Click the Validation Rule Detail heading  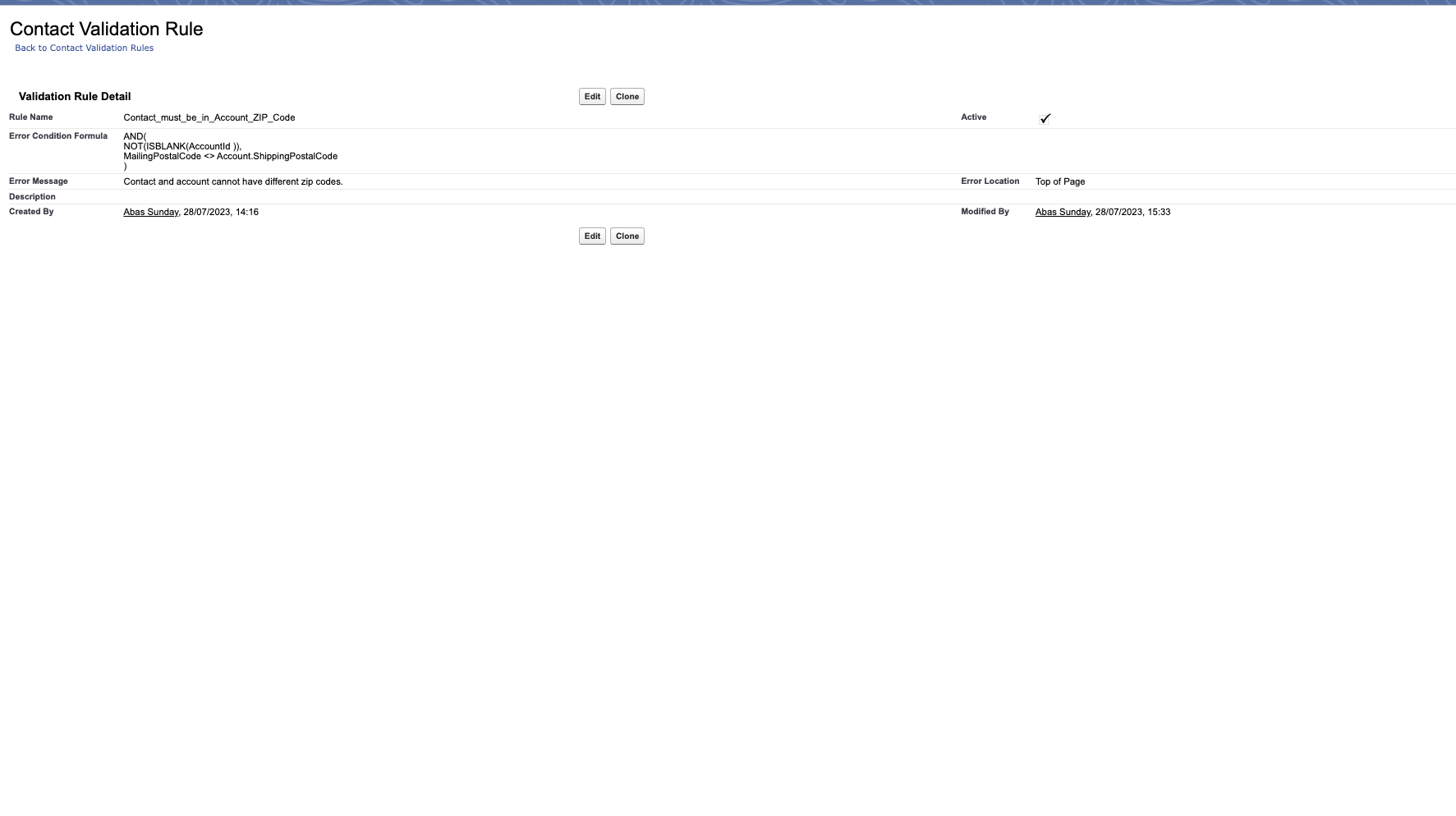pos(75,96)
